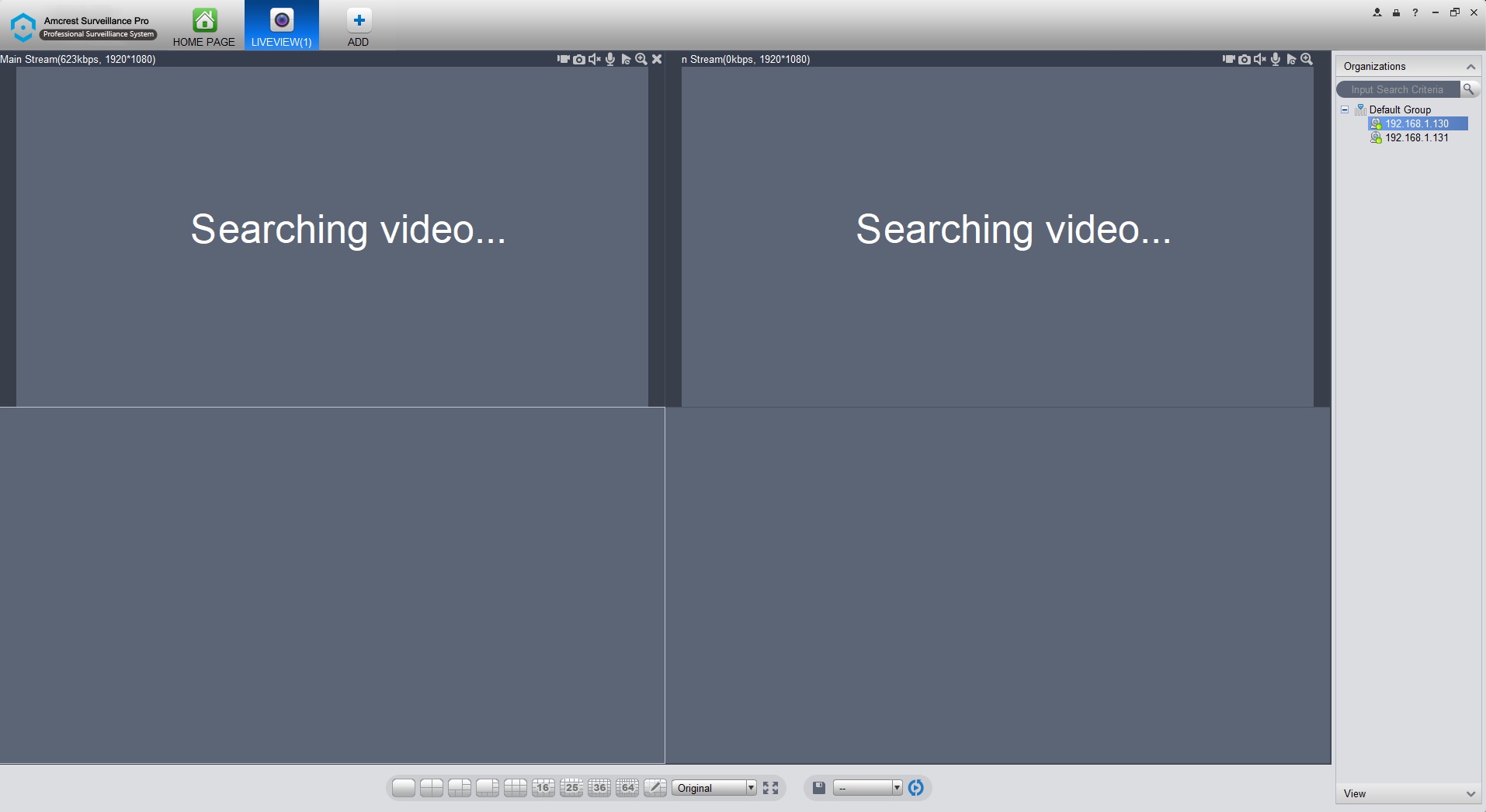Start local recording in the second video pane

pyautogui.click(x=1229, y=59)
